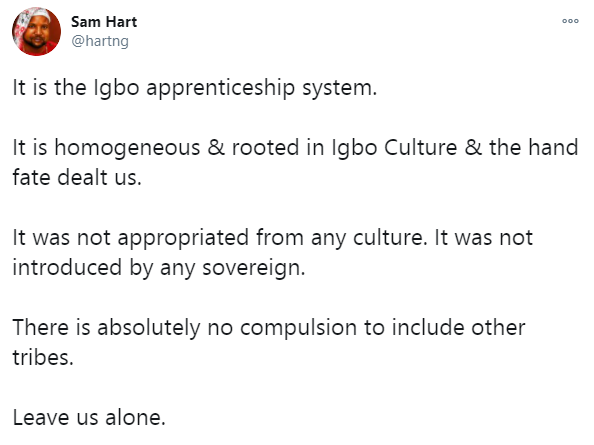Open Sam Hart's profile picture
This screenshot has width=594, height=445.
(36, 31)
